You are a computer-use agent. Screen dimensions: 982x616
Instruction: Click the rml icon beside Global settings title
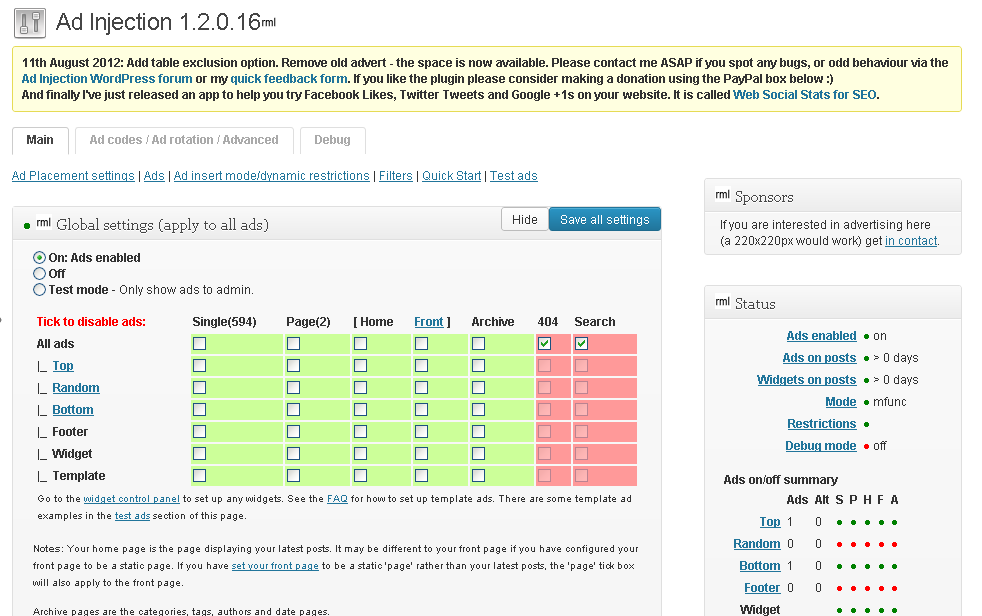tap(43, 224)
